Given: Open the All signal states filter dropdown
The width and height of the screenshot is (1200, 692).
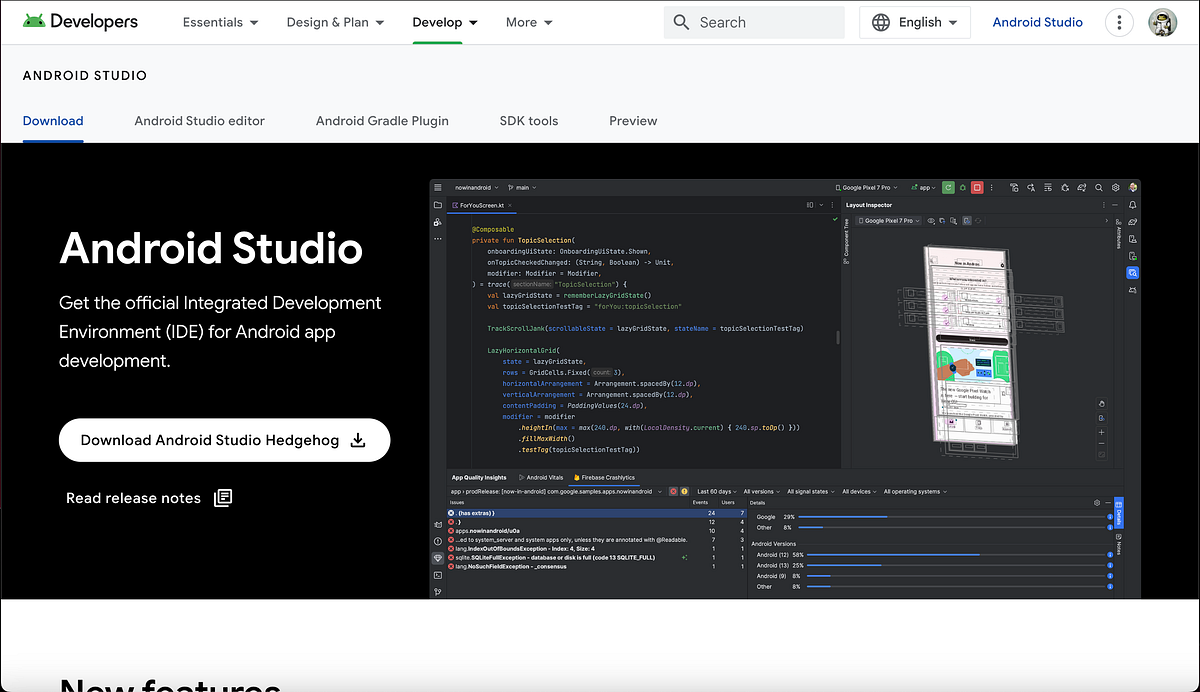Looking at the screenshot, I should tap(812, 492).
